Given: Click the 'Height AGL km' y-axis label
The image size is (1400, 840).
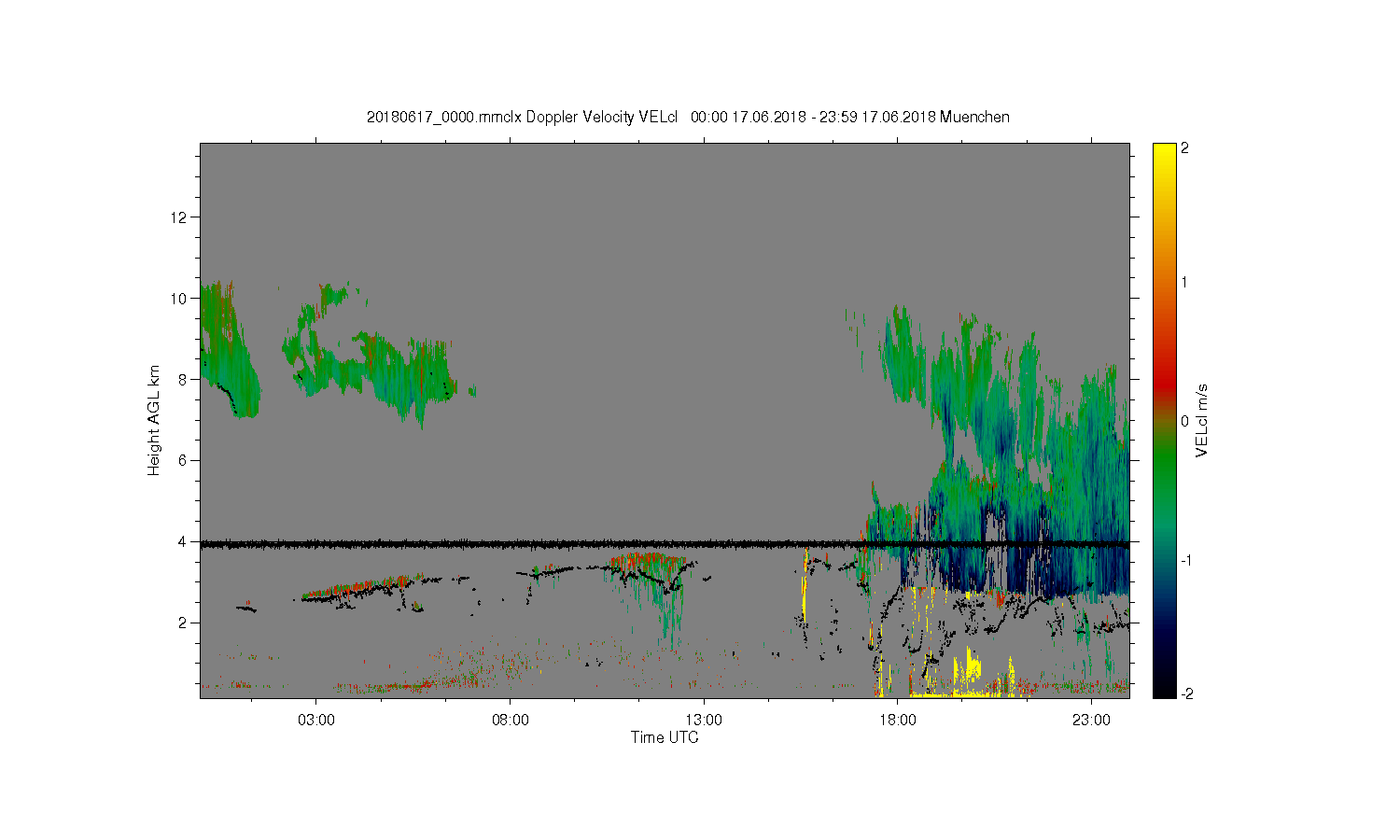Looking at the screenshot, I should pyautogui.click(x=154, y=420).
